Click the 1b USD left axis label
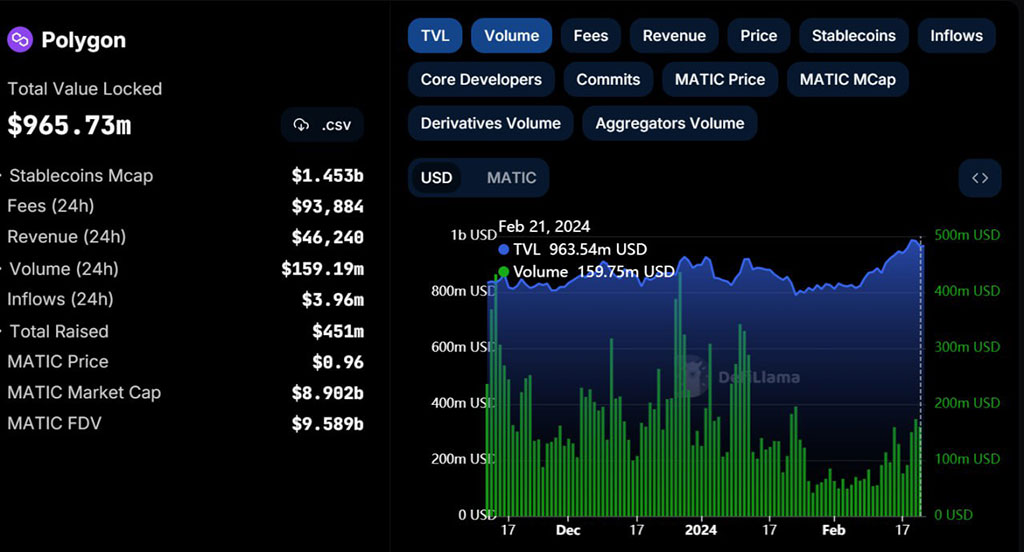Screen dimensions: 1024x552 point(474,235)
